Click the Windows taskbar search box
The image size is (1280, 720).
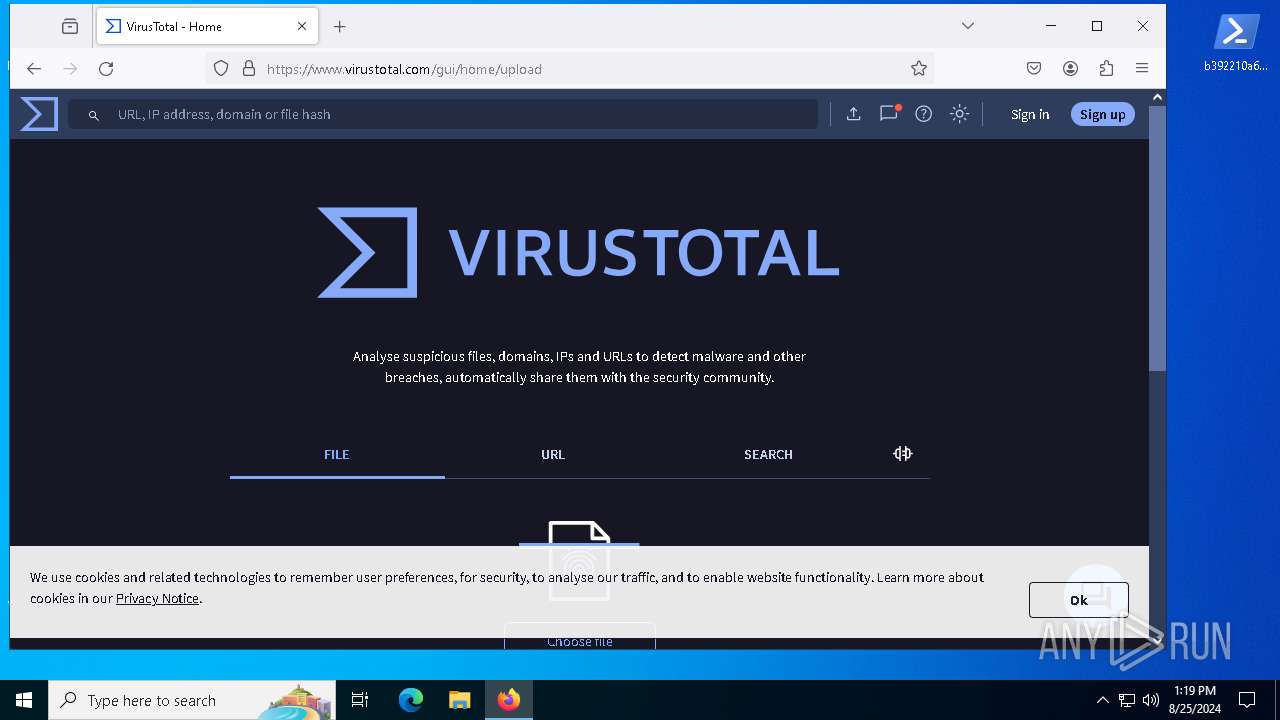[x=192, y=700]
